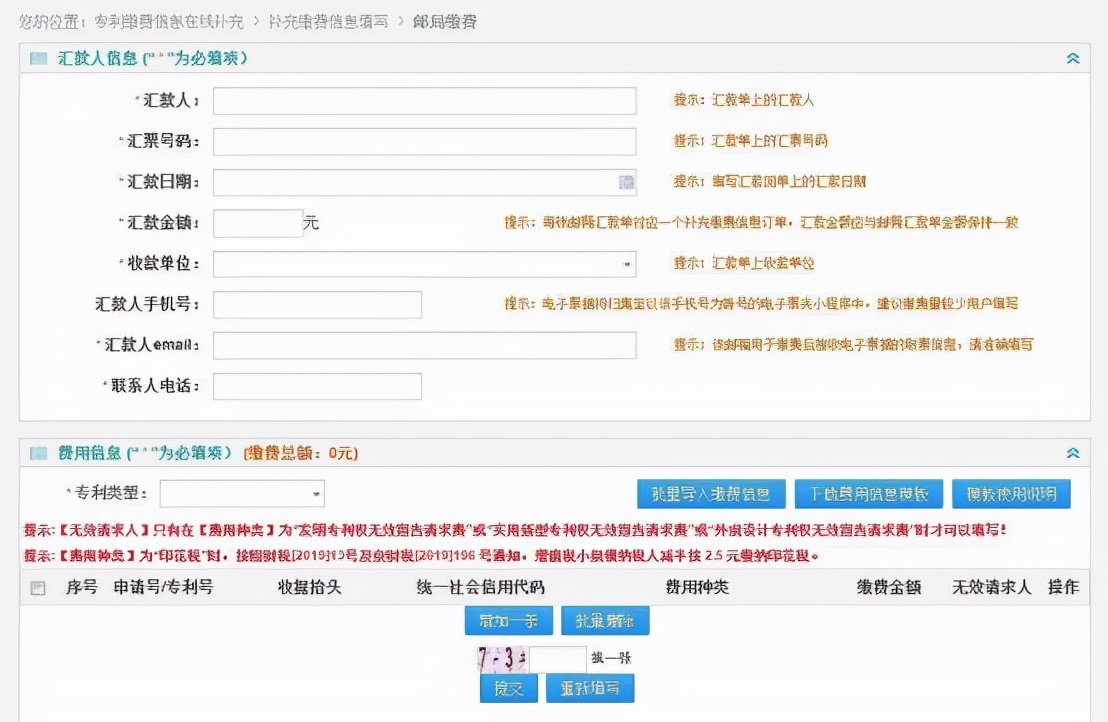The height and width of the screenshot is (722, 1108).
Task: Click the red 无效请求人 notice line
Action: pyautogui.click(x=515, y=530)
